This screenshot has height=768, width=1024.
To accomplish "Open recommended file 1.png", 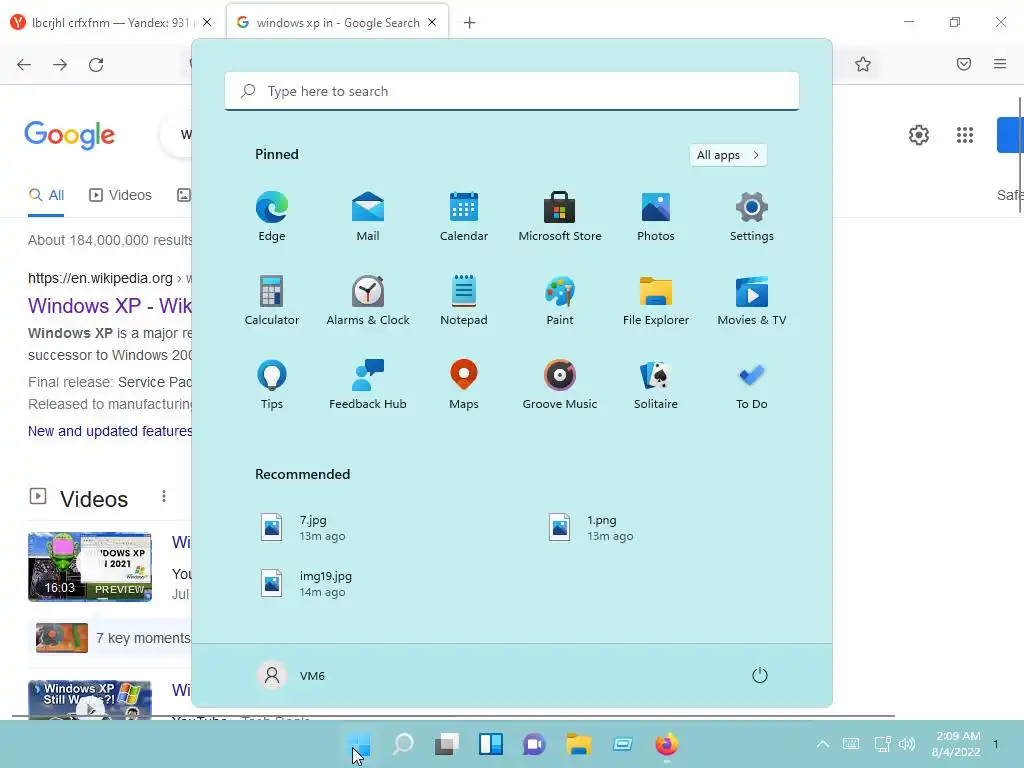I will point(591,528).
